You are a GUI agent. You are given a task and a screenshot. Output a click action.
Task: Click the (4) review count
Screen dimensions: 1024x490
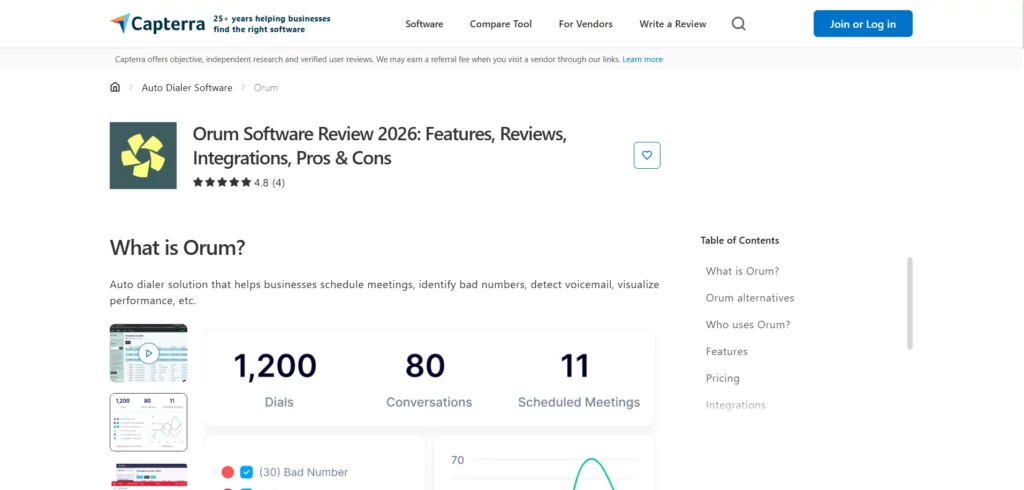tap(278, 183)
